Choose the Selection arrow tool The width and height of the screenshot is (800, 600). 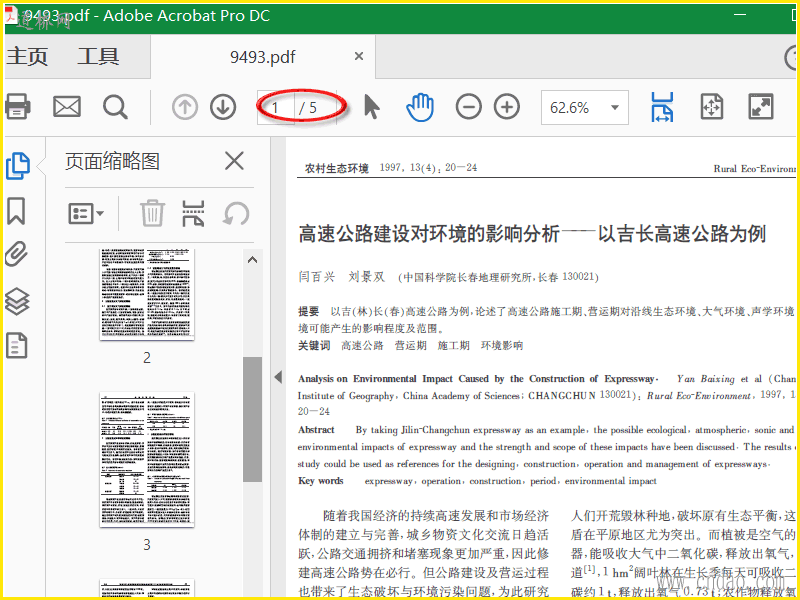click(x=372, y=107)
